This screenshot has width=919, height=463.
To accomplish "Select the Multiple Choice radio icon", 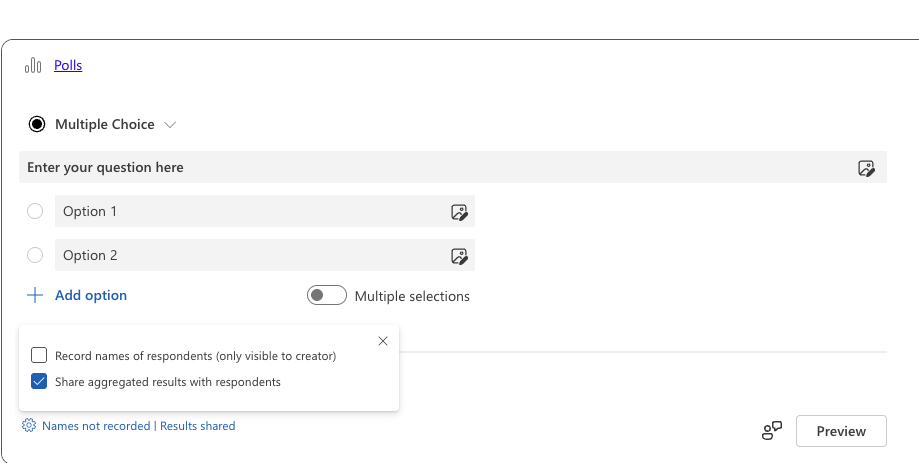I will [37, 124].
